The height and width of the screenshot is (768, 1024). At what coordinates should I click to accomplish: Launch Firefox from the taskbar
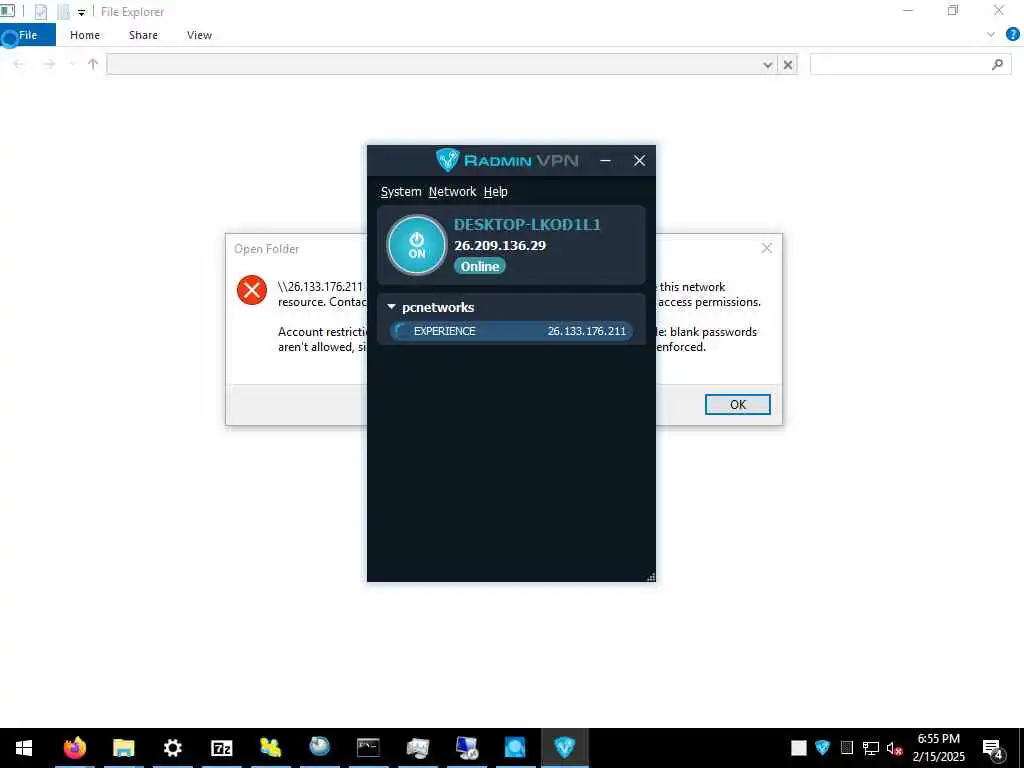coord(74,748)
